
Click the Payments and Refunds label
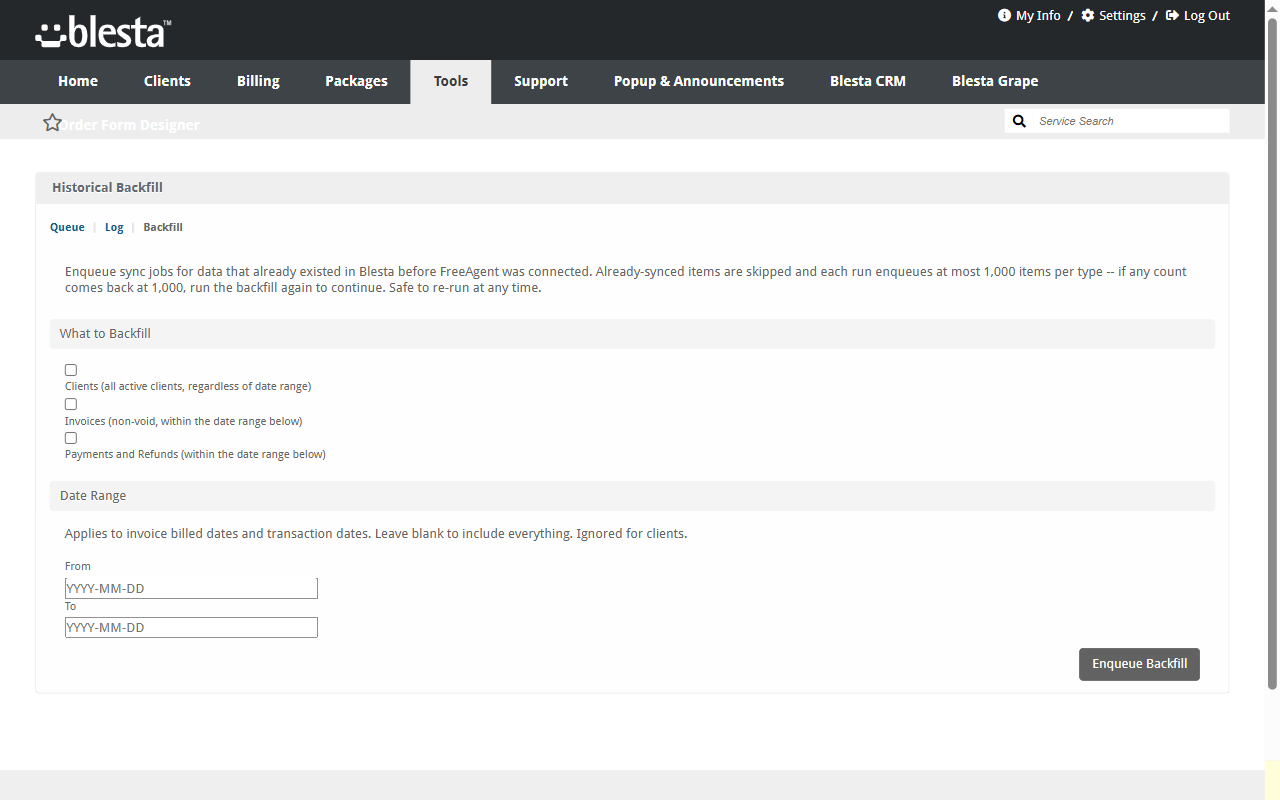click(195, 454)
